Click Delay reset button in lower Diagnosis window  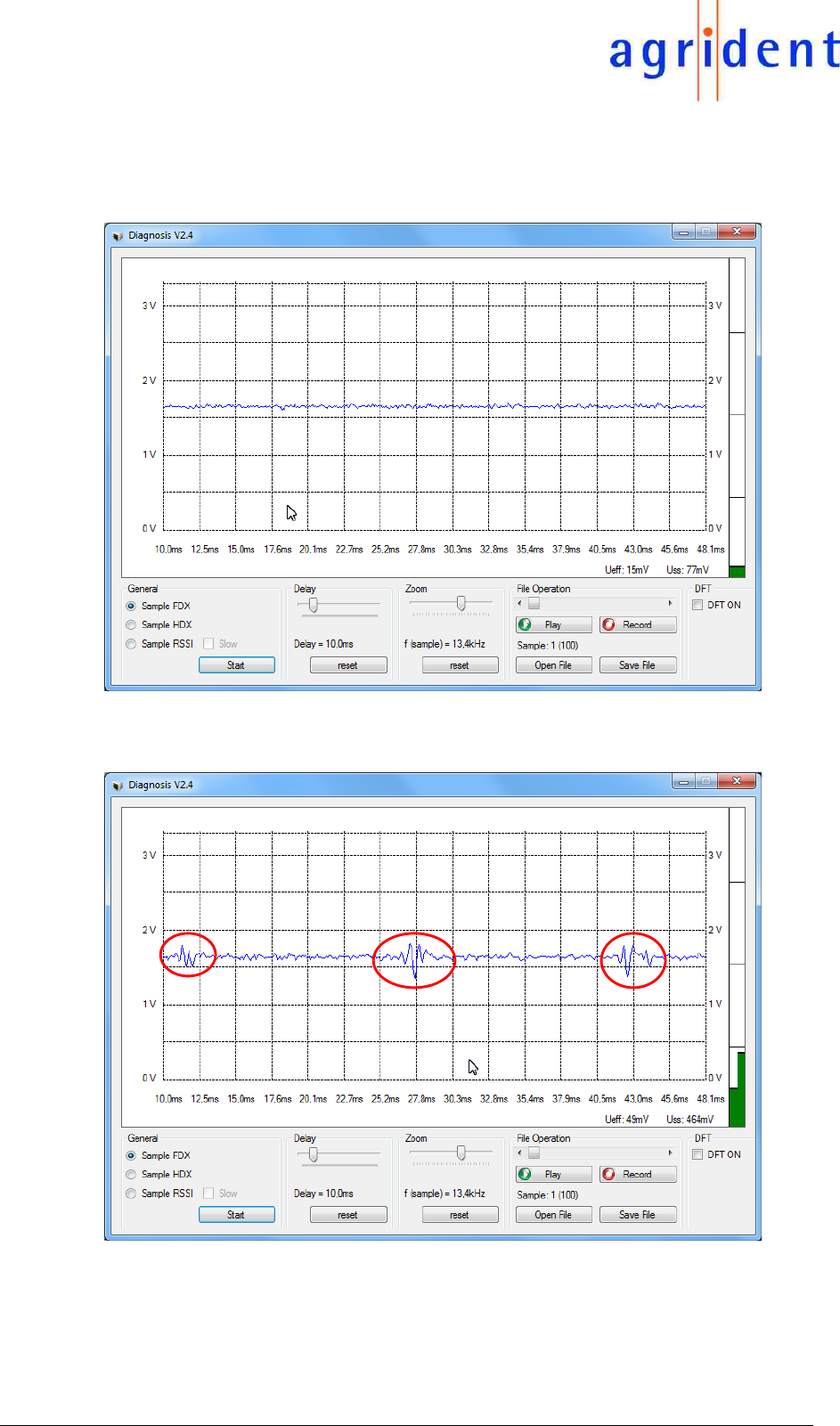click(348, 1215)
